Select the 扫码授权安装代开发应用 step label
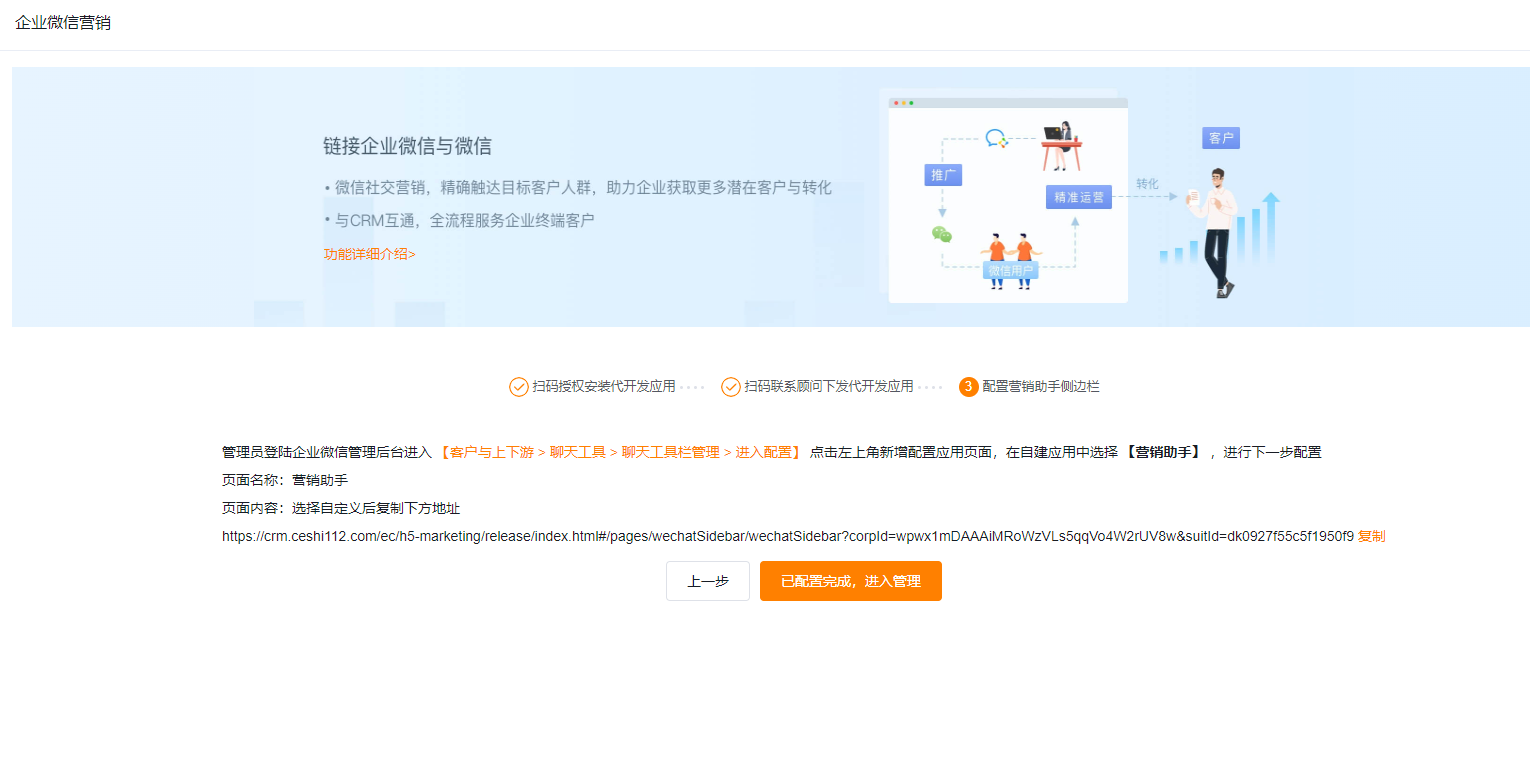Image resolution: width=1530 pixels, height=761 pixels. coord(604,386)
